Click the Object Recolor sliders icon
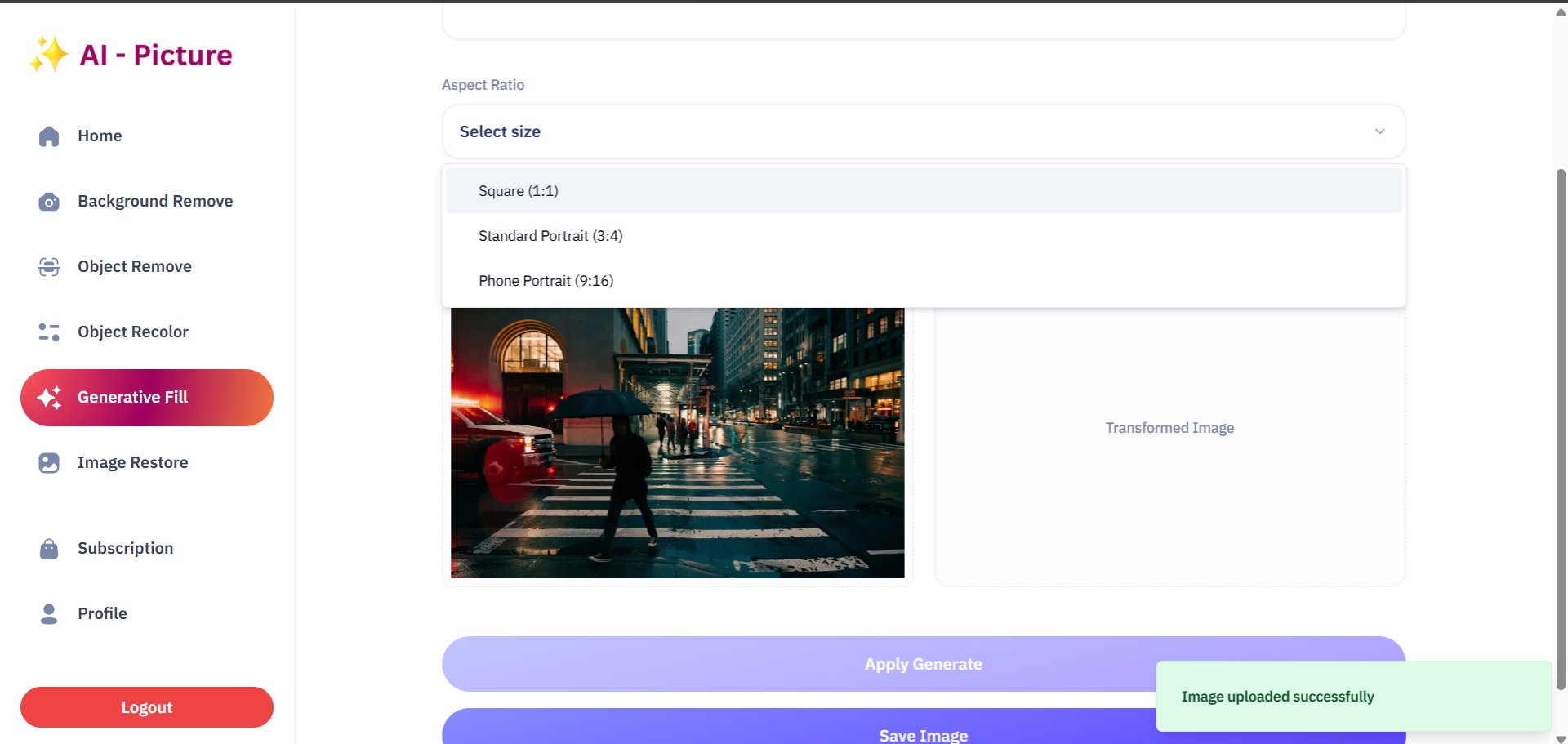Screen dimensions: 1568x744 [49, 332]
